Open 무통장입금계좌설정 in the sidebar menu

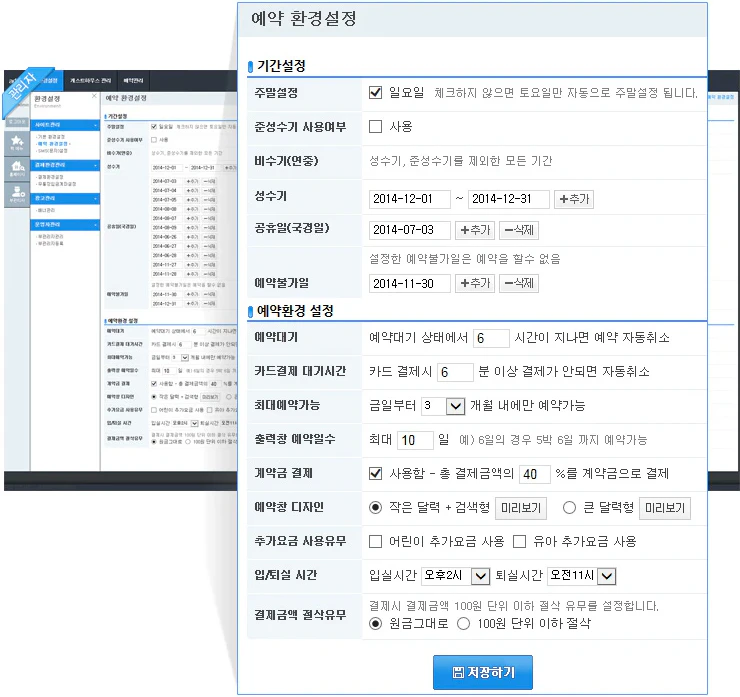pyautogui.click(x=57, y=184)
